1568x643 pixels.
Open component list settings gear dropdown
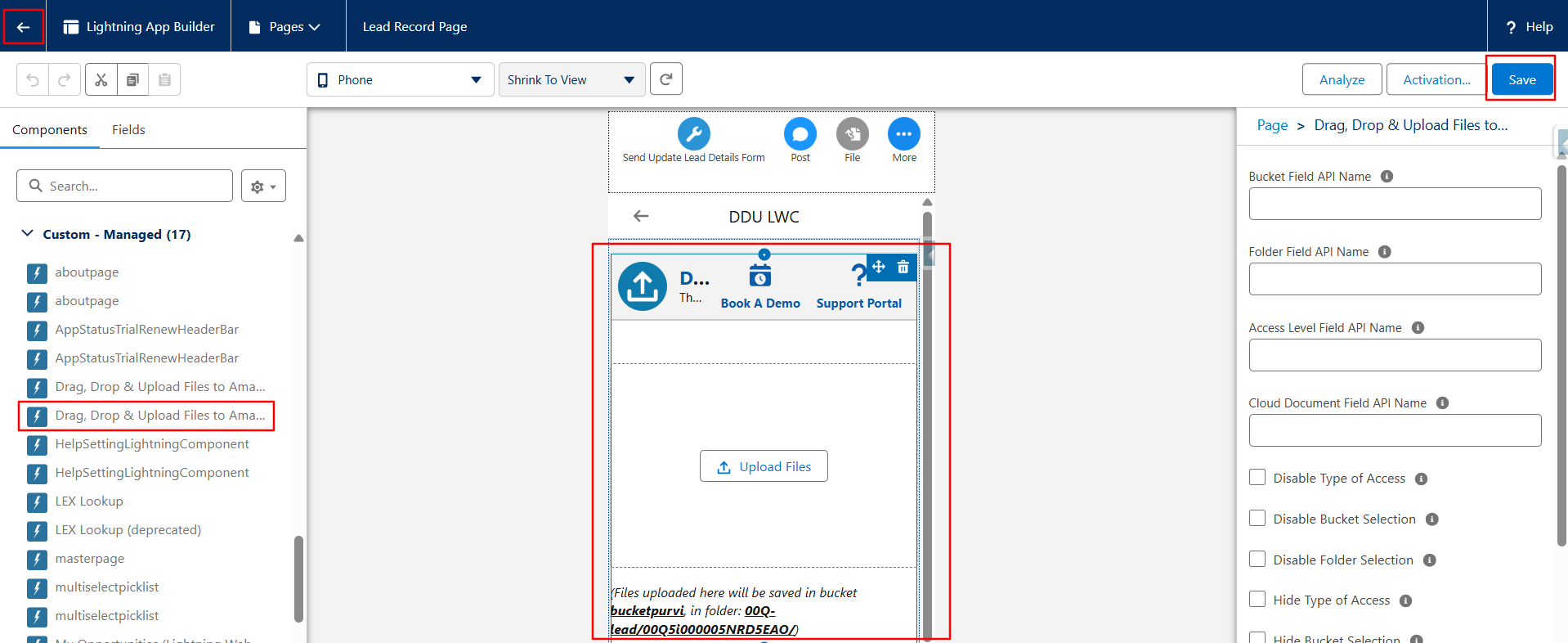click(263, 187)
